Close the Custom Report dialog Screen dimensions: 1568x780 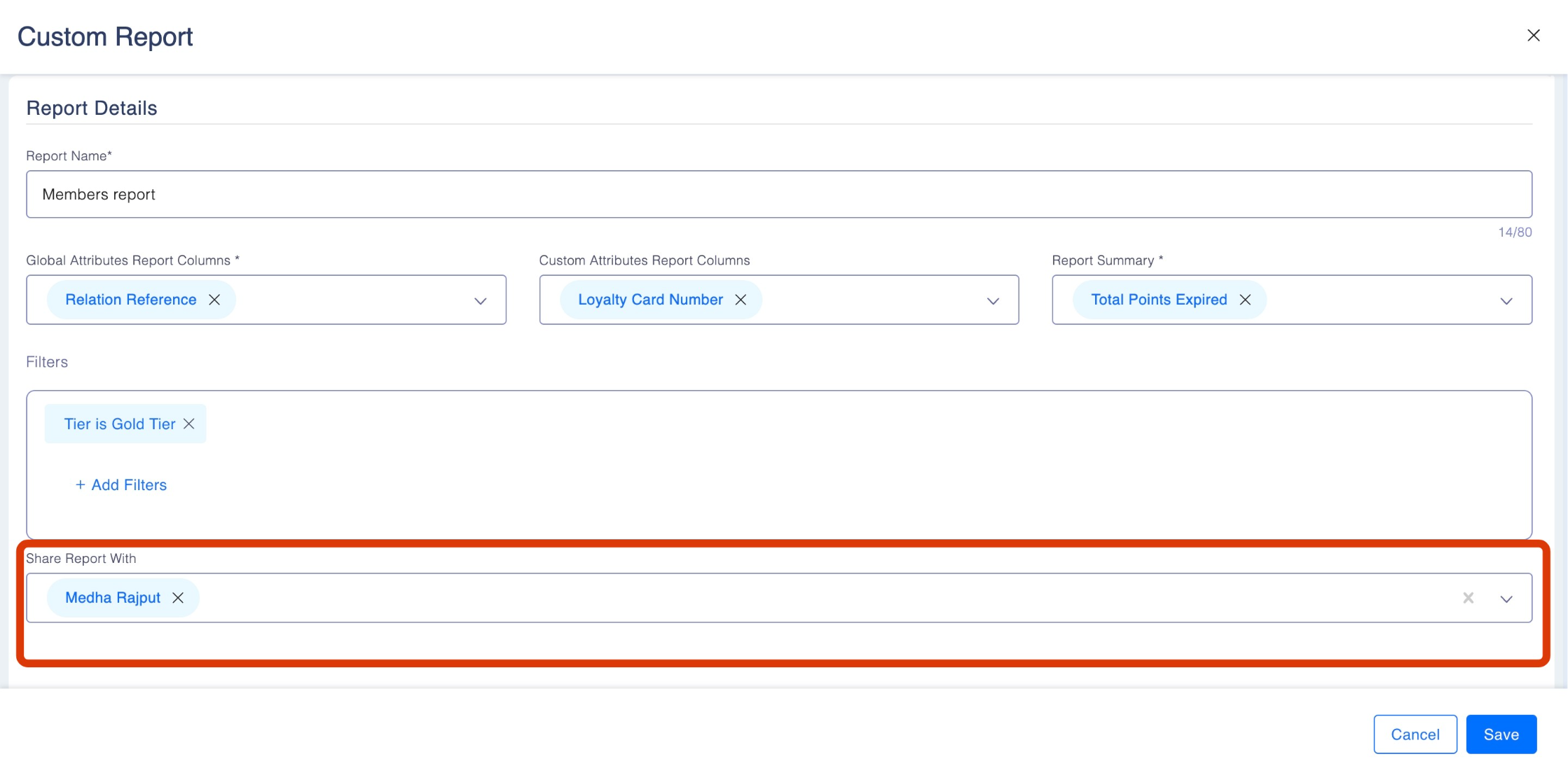tap(1533, 35)
